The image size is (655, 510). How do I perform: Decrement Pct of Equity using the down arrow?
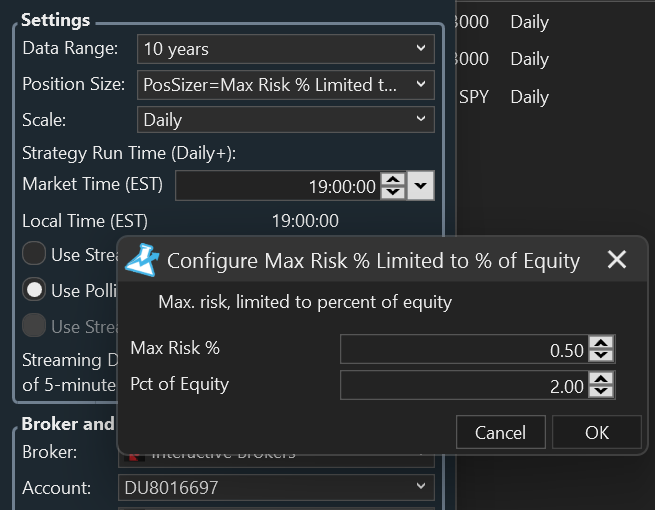coord(600,392)
